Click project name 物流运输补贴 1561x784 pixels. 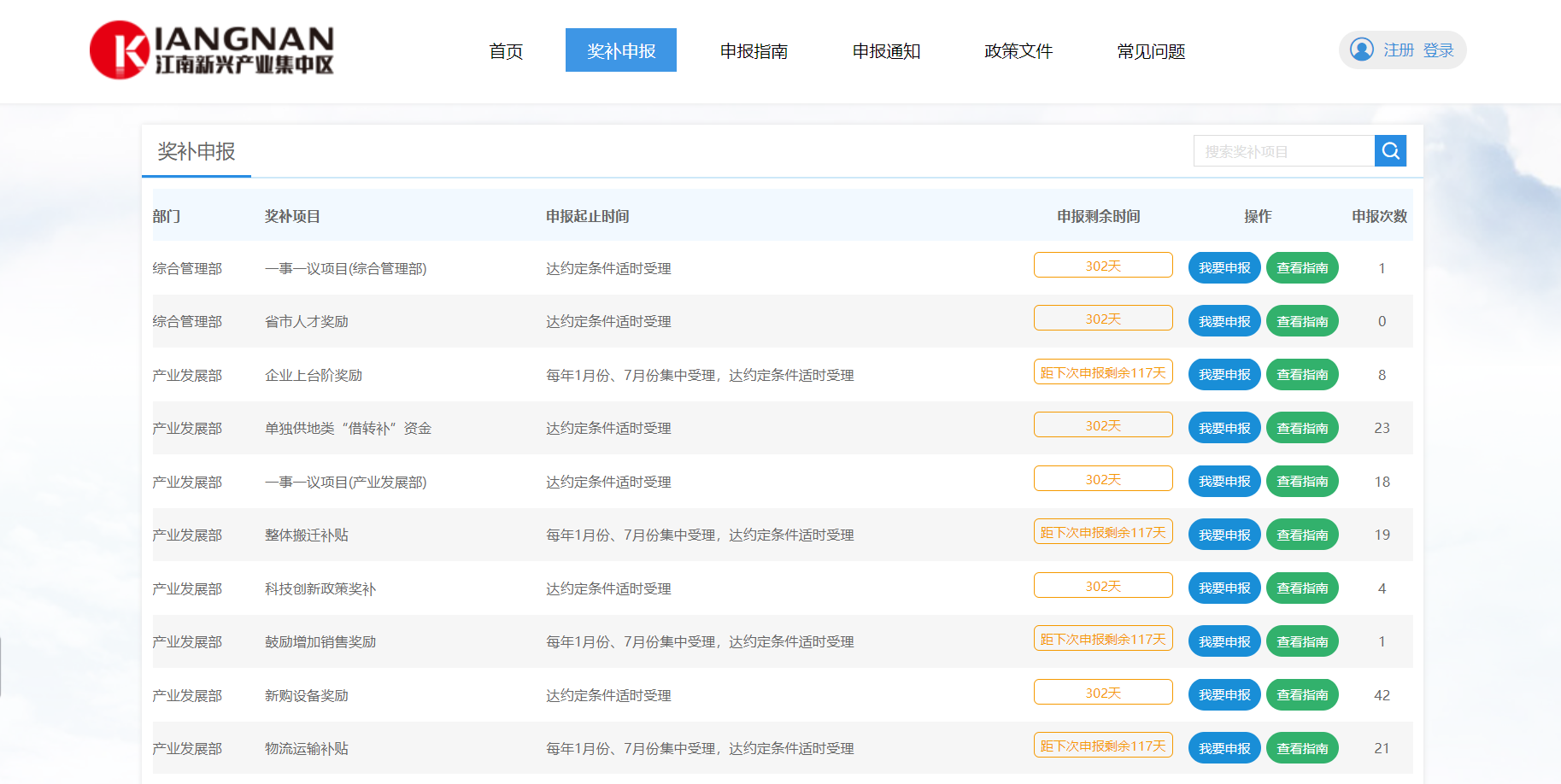307,748
